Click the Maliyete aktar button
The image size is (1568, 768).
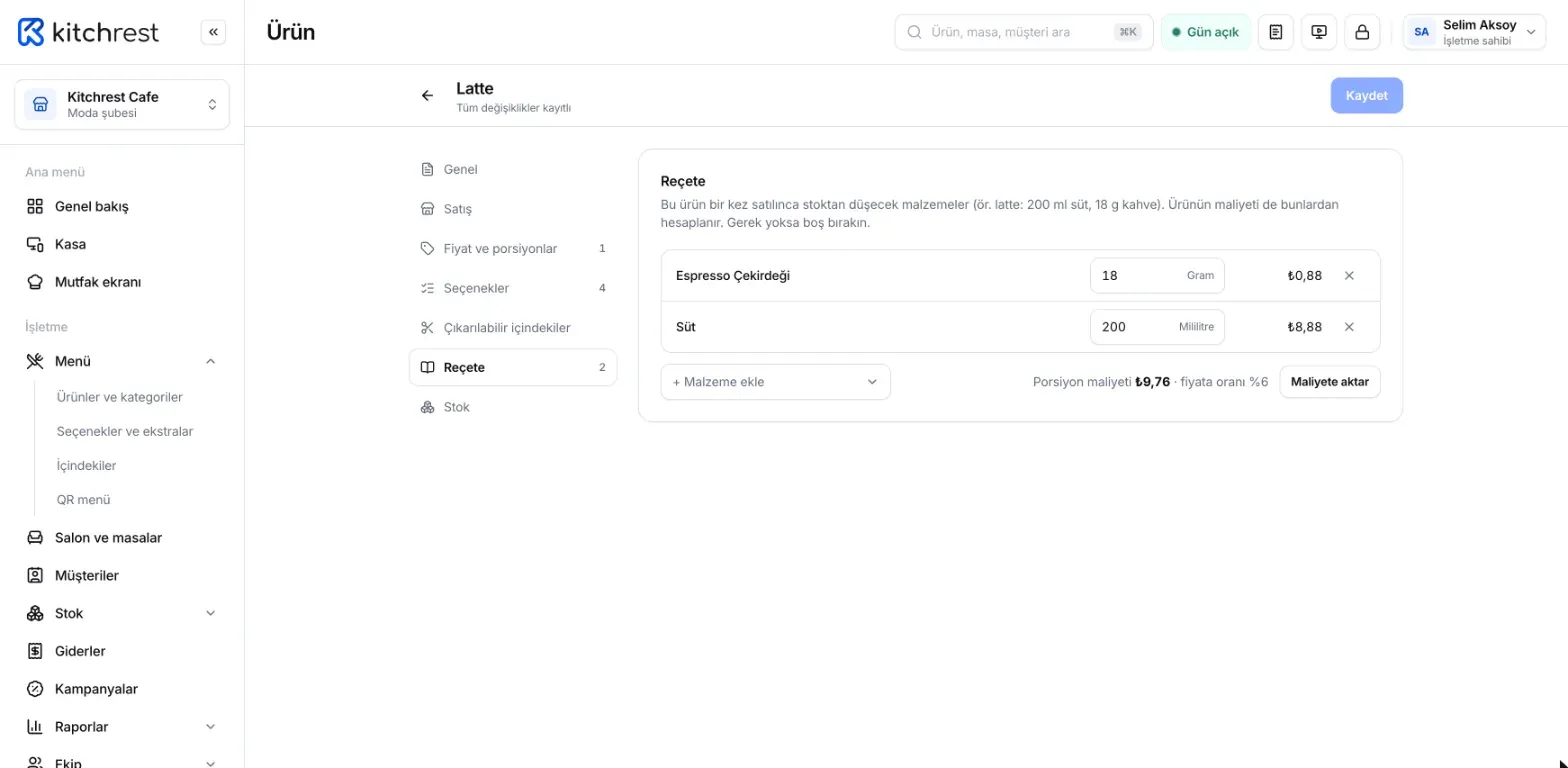(1330, 382)
